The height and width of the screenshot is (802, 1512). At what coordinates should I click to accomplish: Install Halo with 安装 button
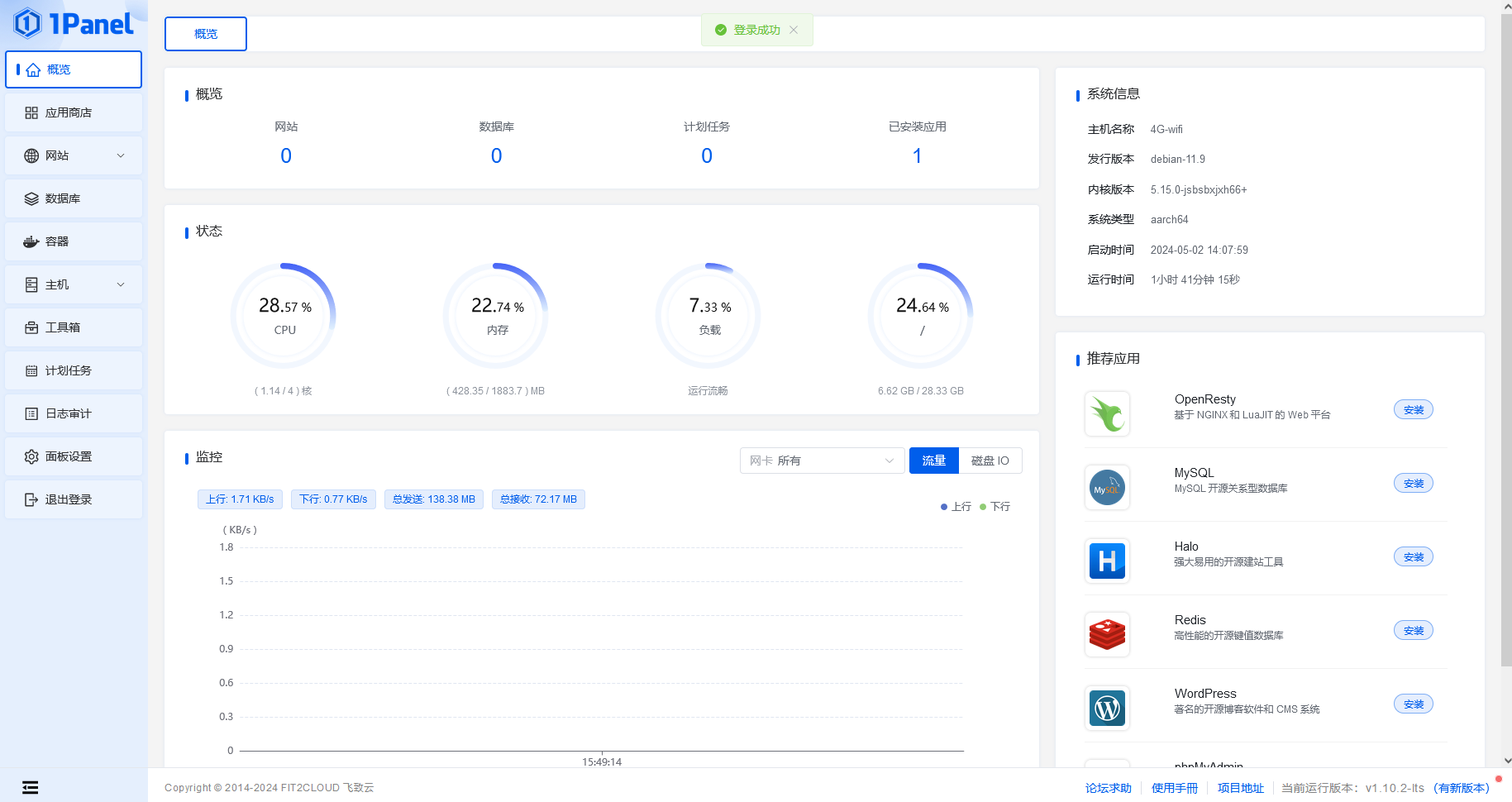(1414, 557)
